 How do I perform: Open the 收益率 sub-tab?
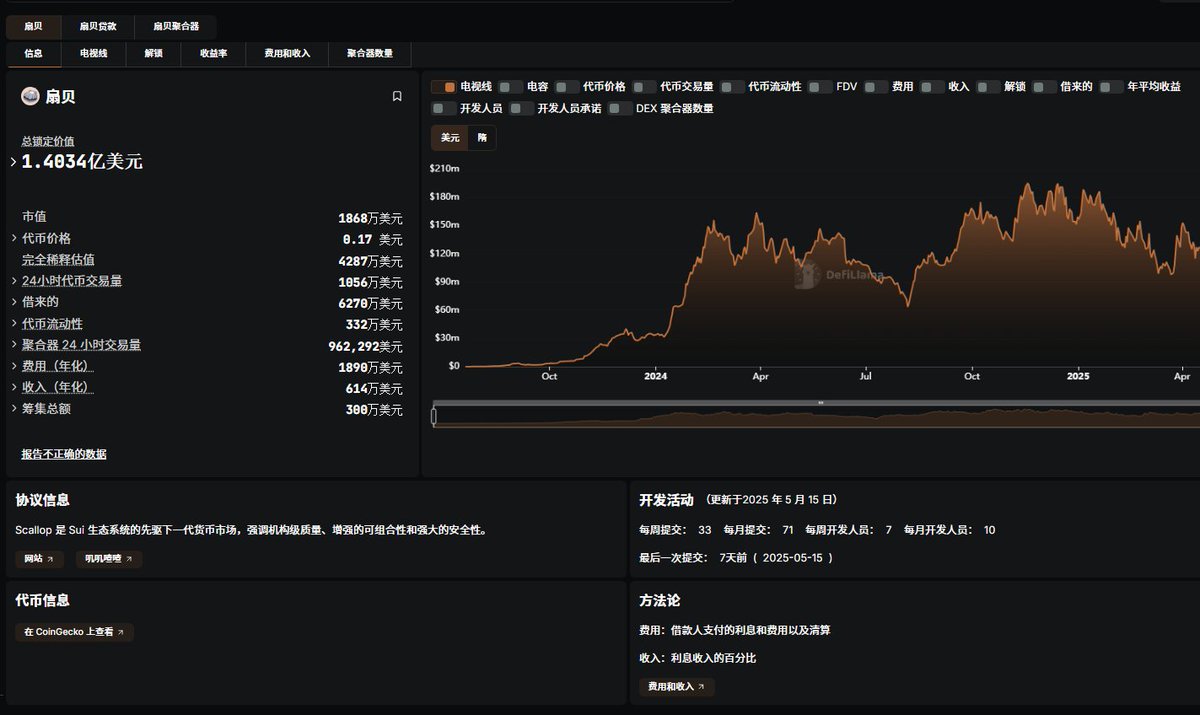(x=213, y=53)
